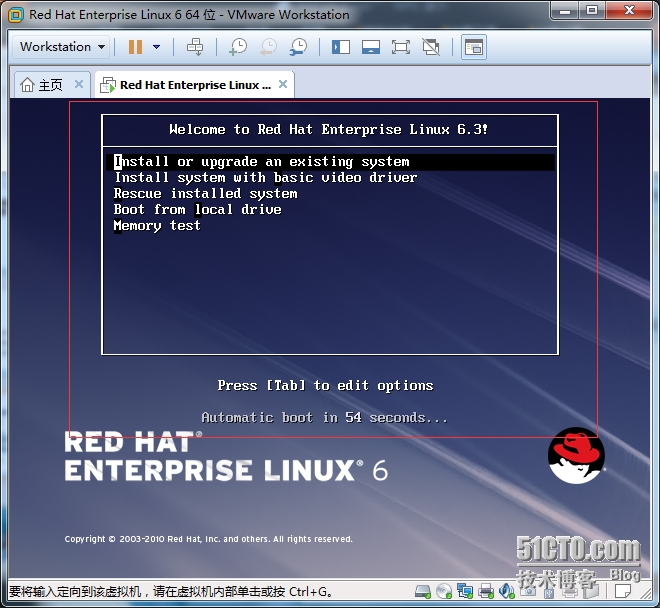
Task: Select Install system with basic video driver
Action: coord(266,178)
